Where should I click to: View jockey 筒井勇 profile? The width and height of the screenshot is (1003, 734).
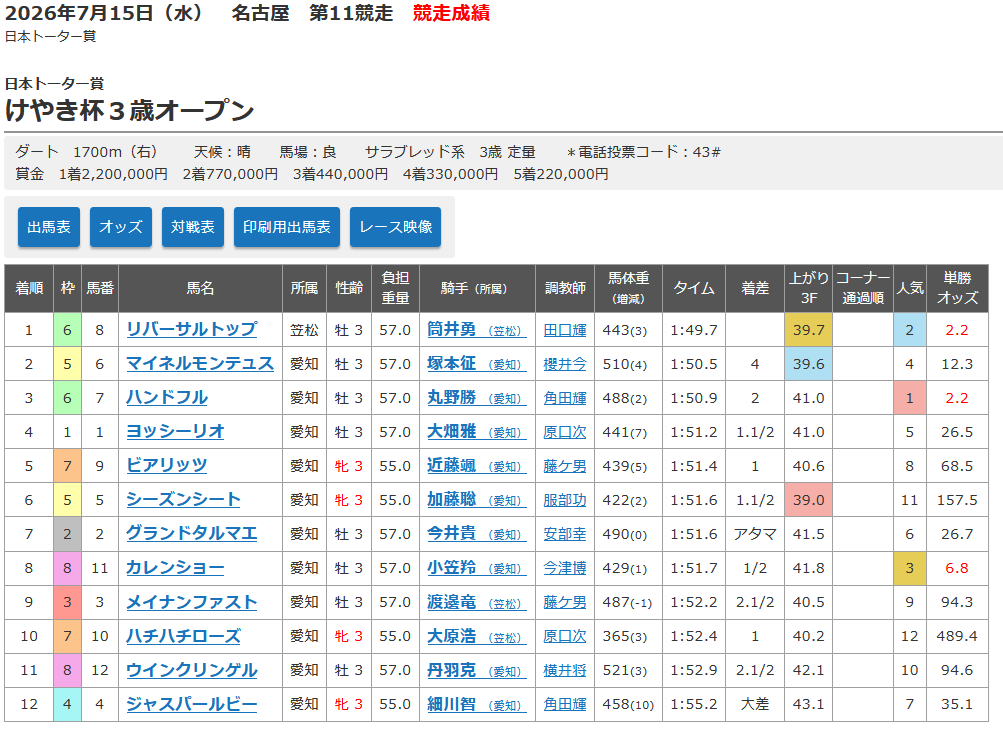[477, 330]
